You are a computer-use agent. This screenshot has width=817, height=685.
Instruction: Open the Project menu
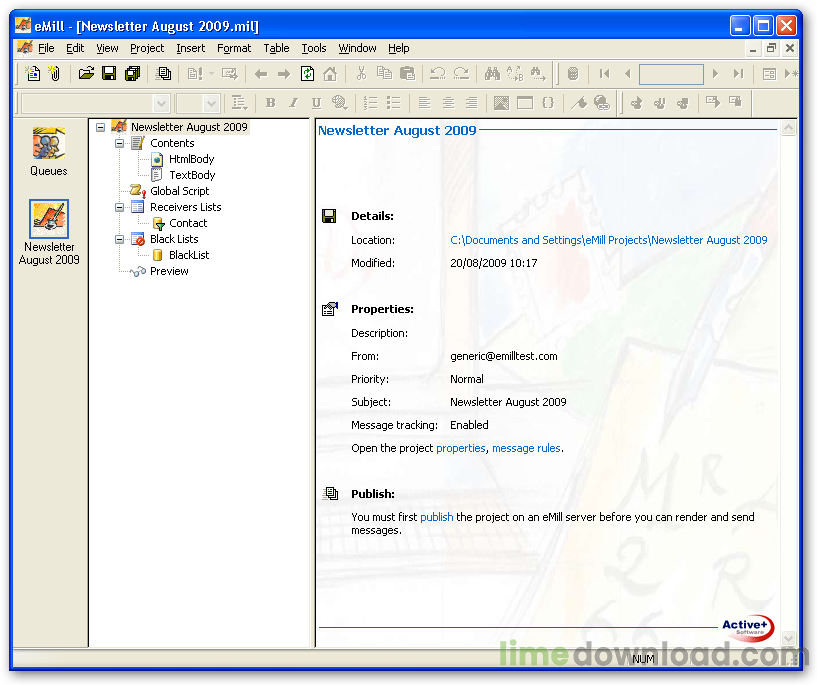(147, 48)
